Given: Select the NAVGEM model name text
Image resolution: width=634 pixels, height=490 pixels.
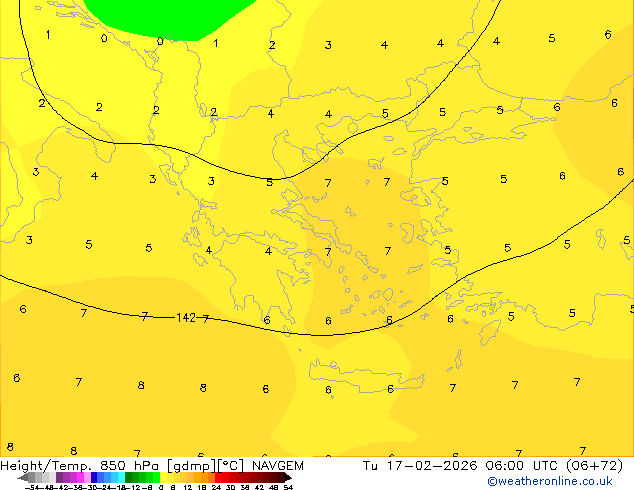Looking at the screenshot, I should coord(278,466).
